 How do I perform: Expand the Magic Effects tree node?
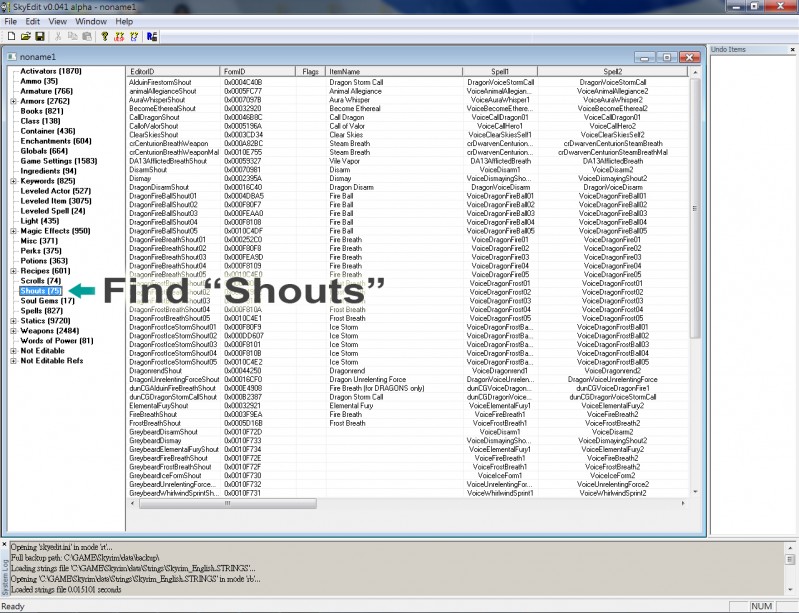13,231
